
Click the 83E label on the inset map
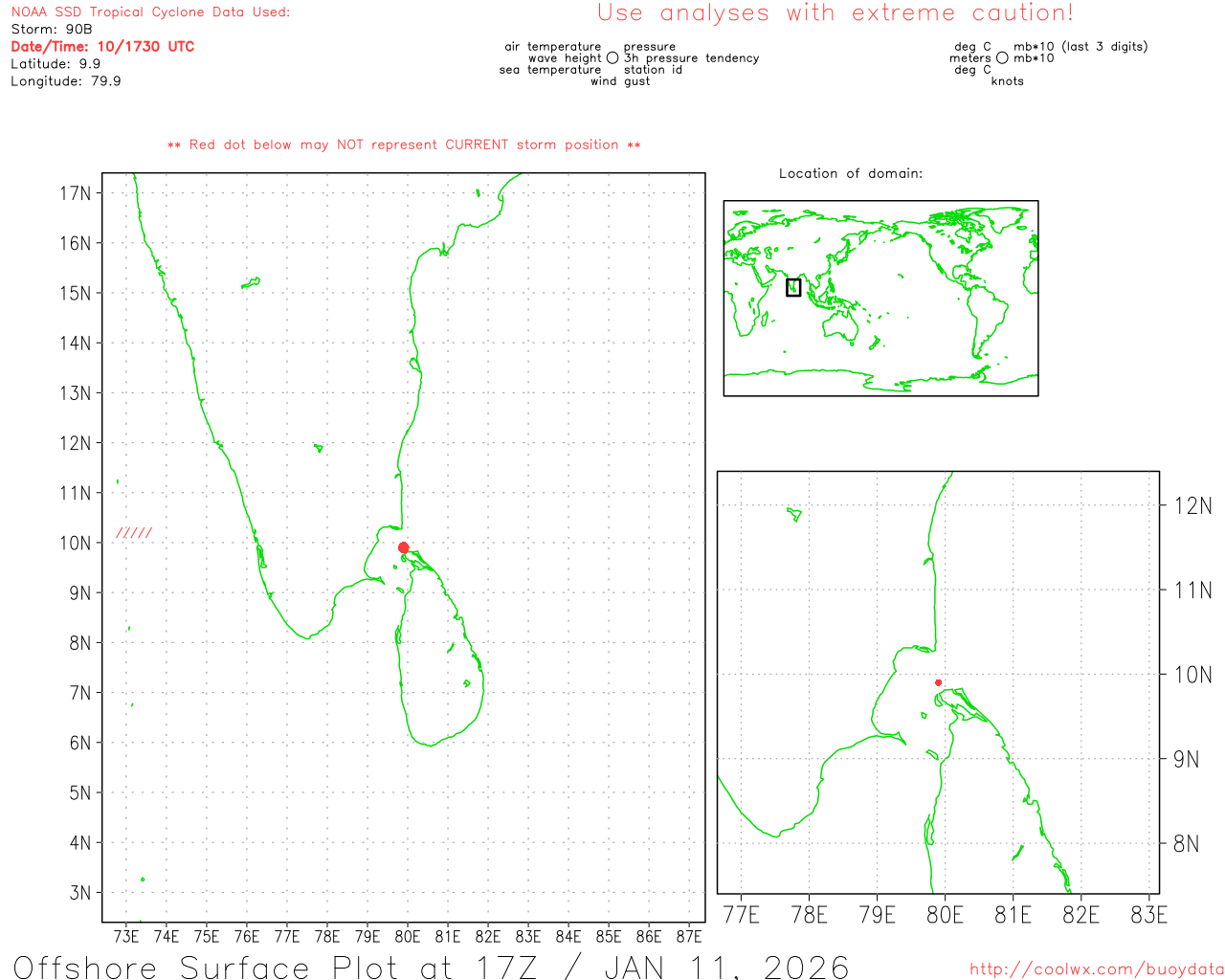1148,915
